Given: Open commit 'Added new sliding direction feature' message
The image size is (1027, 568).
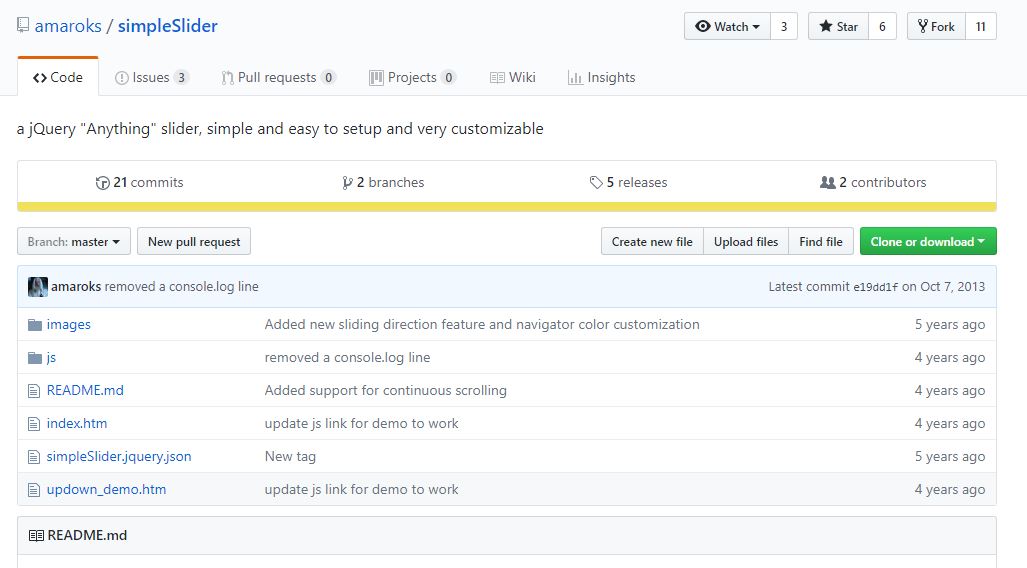Looking at the screenshot, I should pos(482,324).
